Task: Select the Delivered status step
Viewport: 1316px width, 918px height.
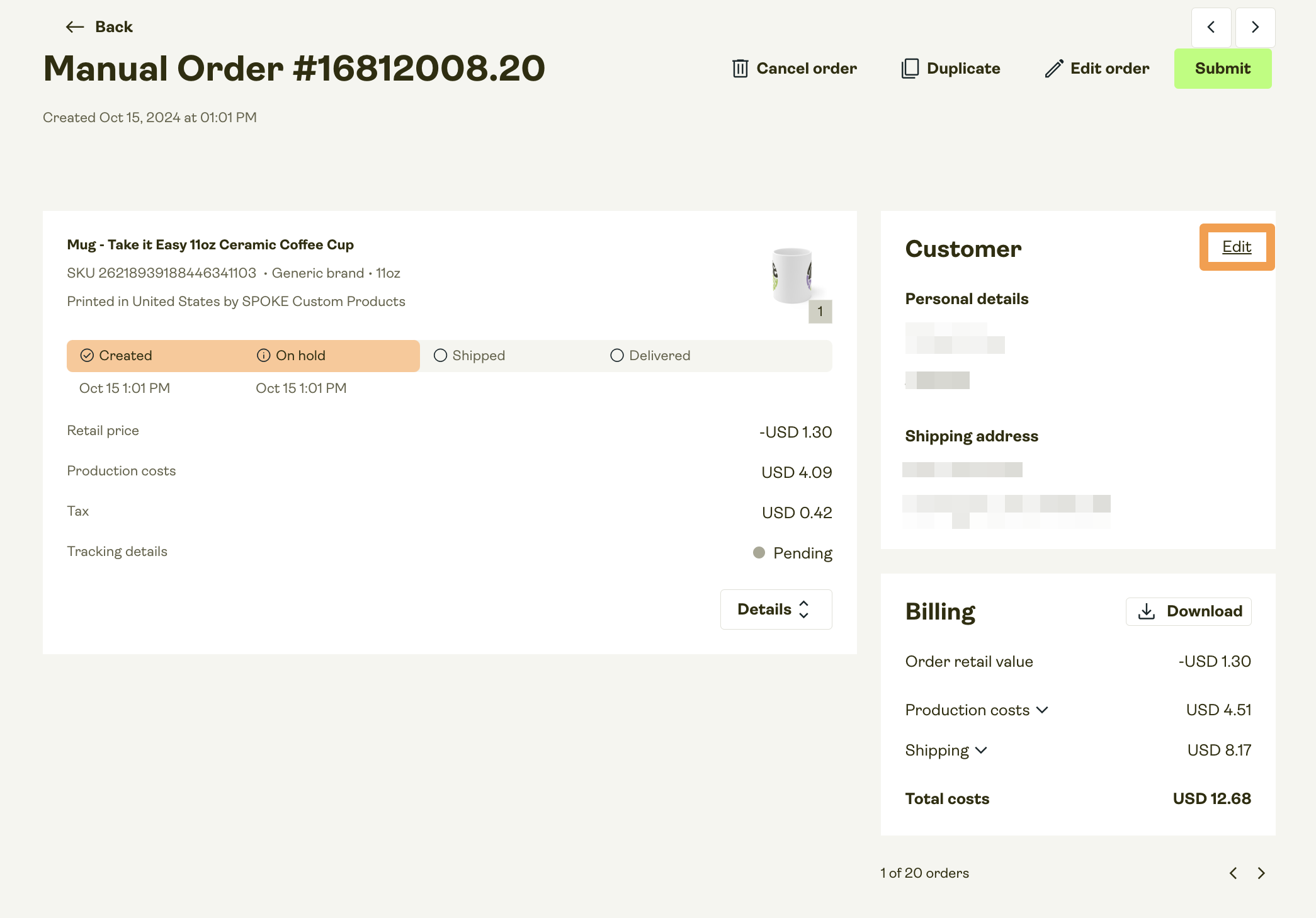Action: [x=650, y=356]
